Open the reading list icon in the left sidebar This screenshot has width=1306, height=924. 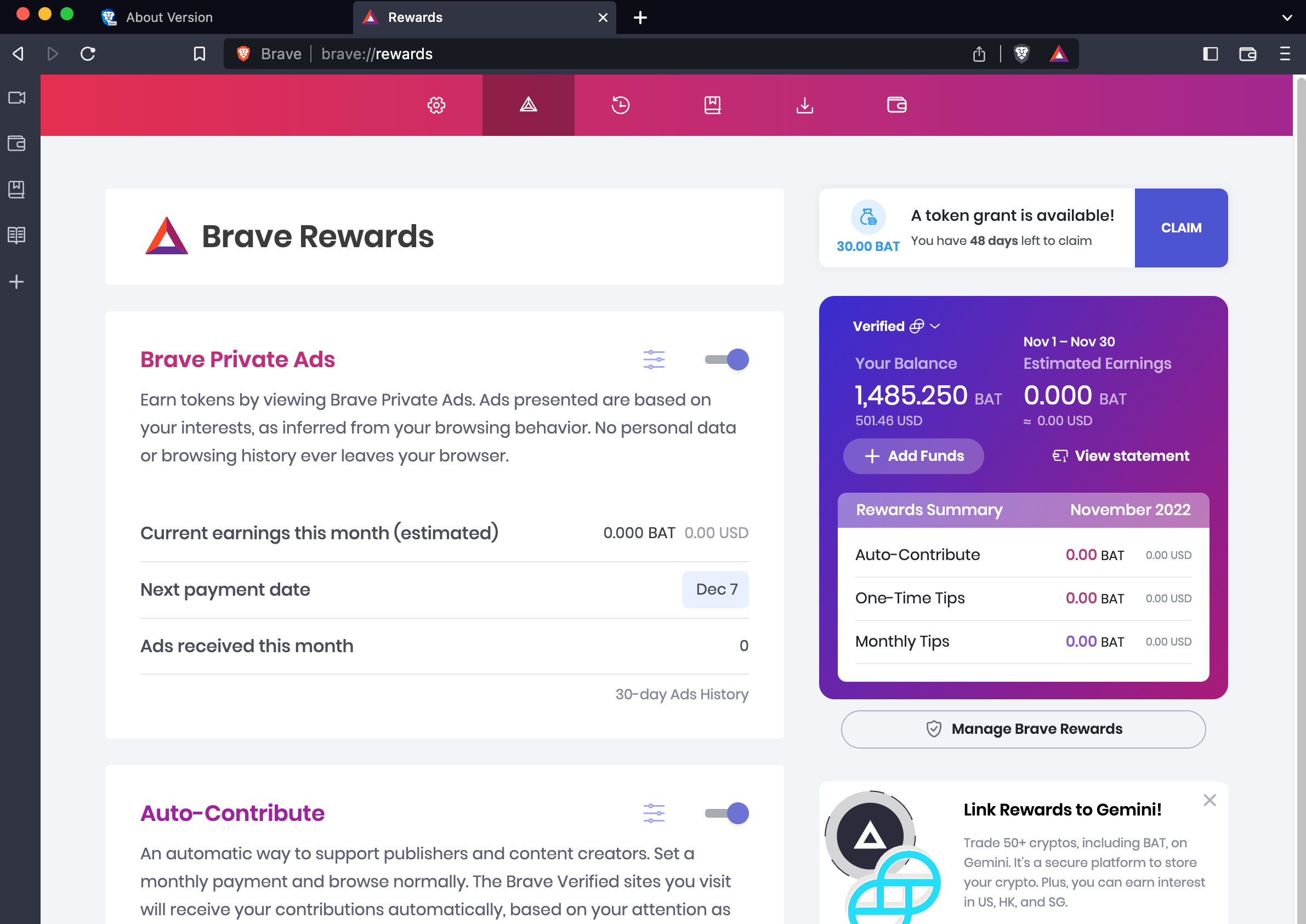tap(16, 235)
